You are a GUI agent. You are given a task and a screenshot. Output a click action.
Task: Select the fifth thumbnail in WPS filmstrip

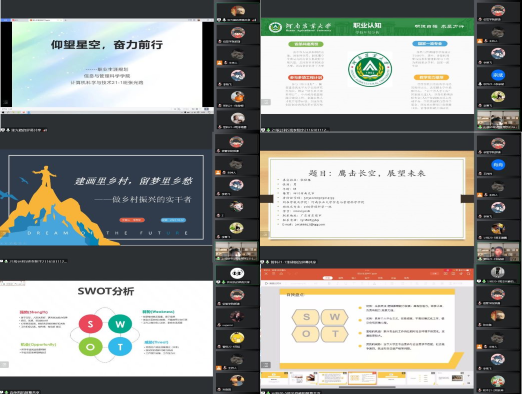tap(392, 379)
